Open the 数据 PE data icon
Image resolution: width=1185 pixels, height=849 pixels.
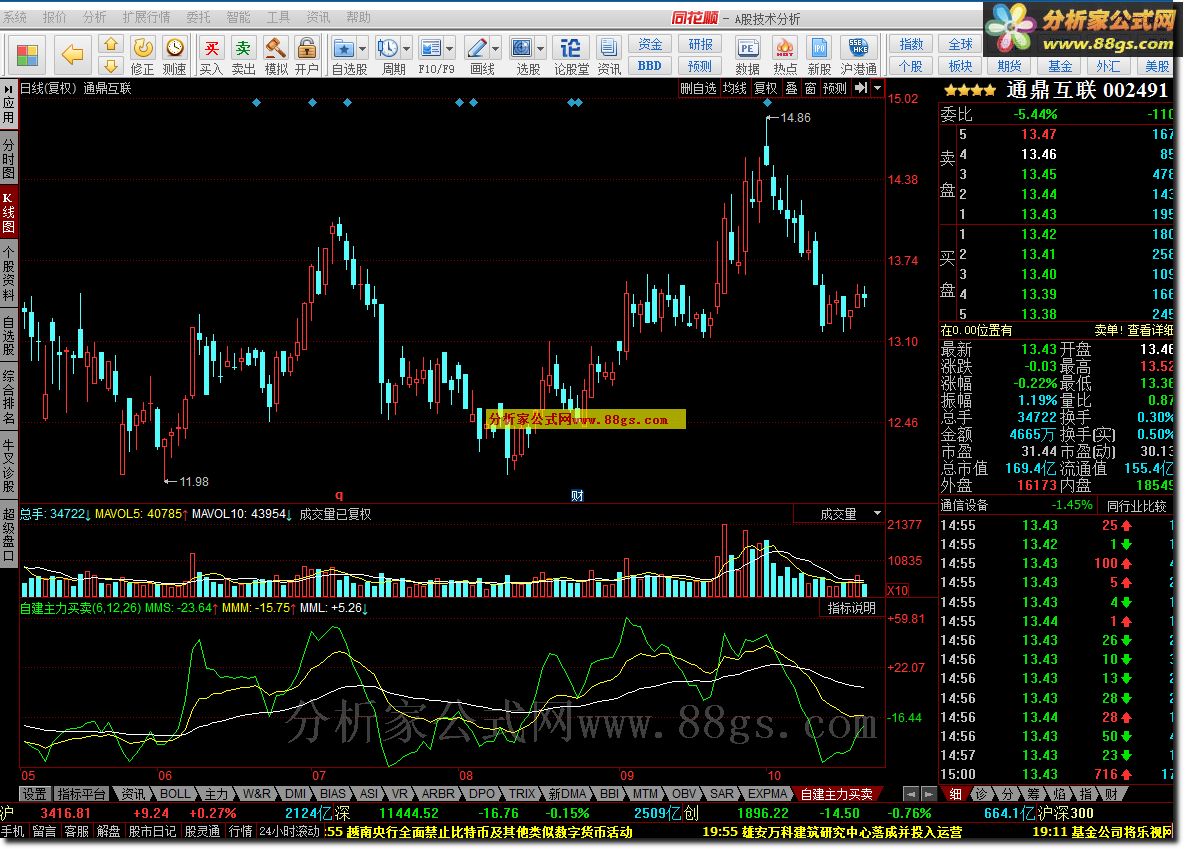(747, 56)
